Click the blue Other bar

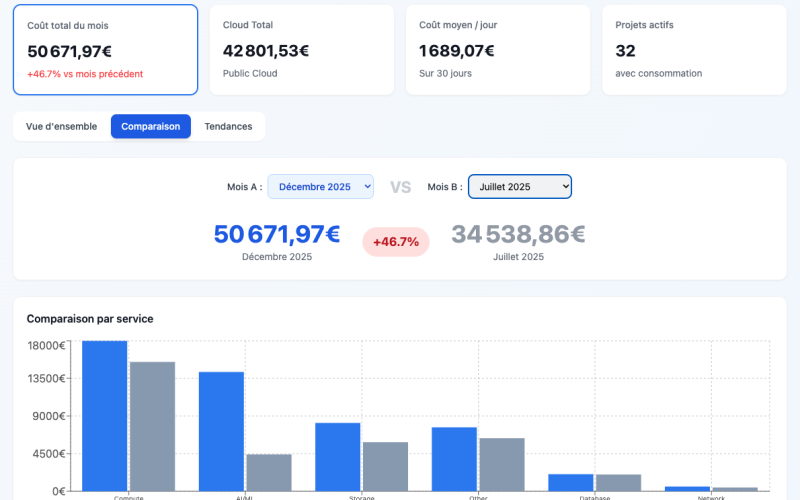(x=454, y=459)
